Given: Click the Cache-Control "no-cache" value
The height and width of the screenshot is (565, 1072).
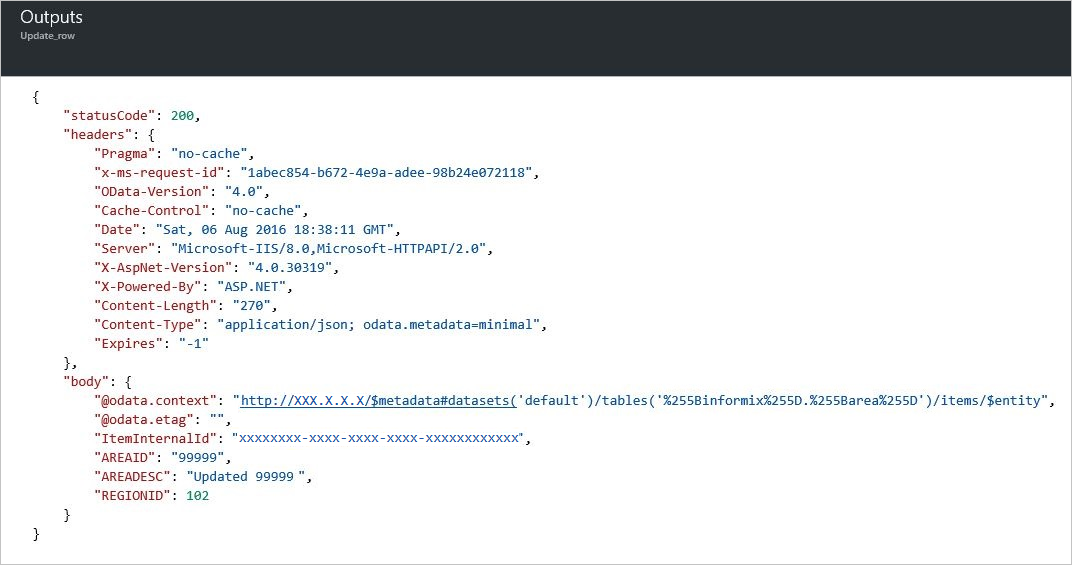Looking at the screenshot, I should 263,211.
